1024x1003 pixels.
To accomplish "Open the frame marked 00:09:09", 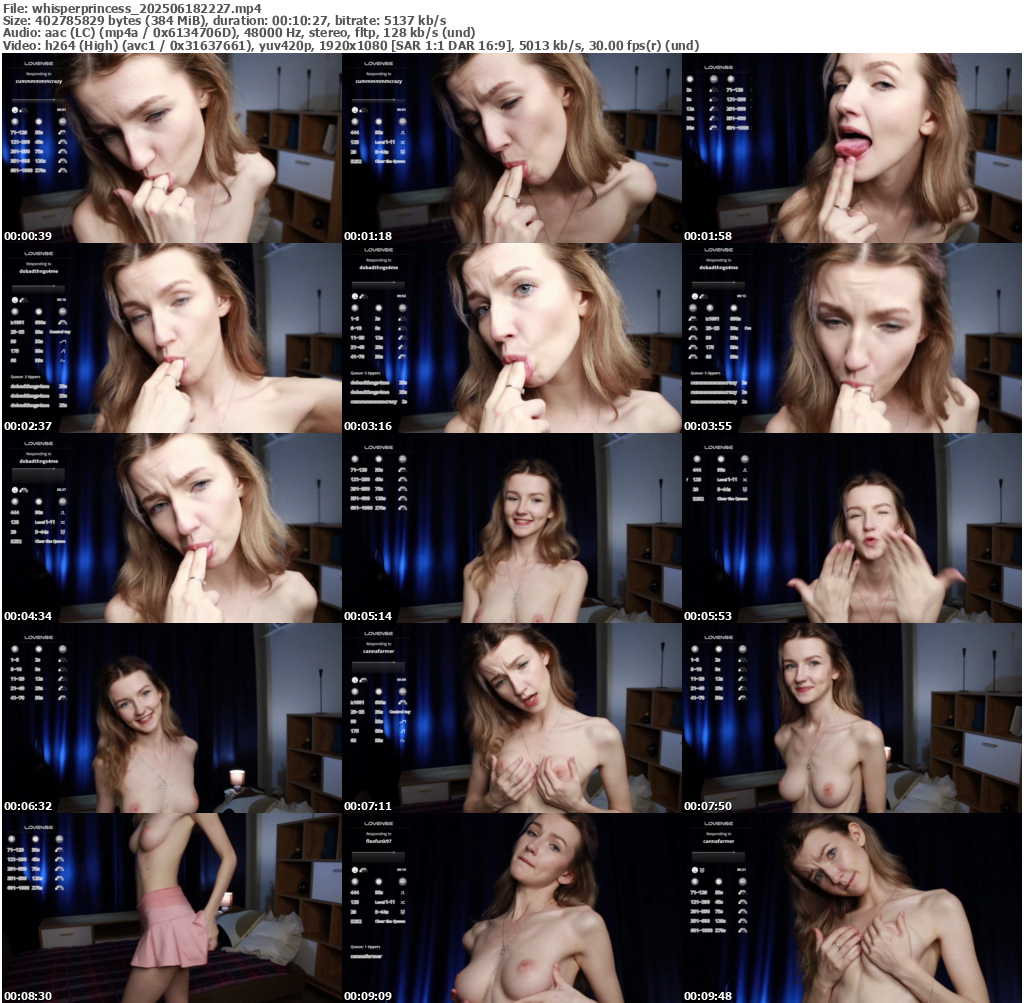I will 511,908.
